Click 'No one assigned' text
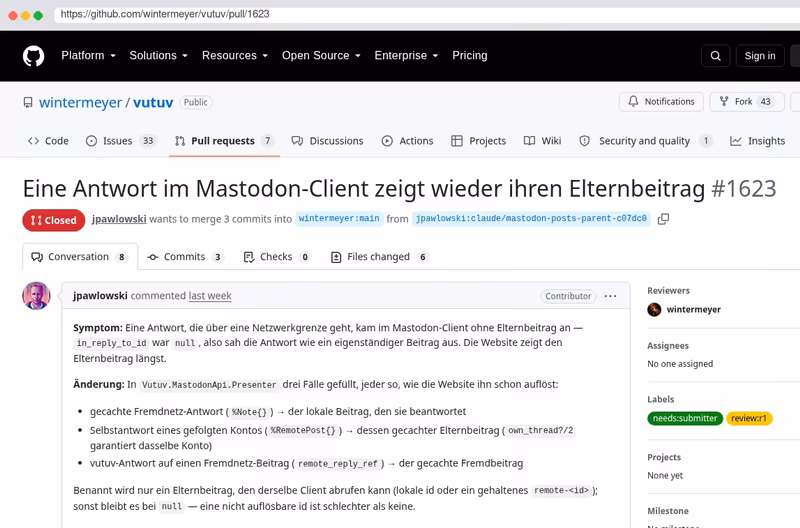The image size is (800, 528). (x=680, y=364)
